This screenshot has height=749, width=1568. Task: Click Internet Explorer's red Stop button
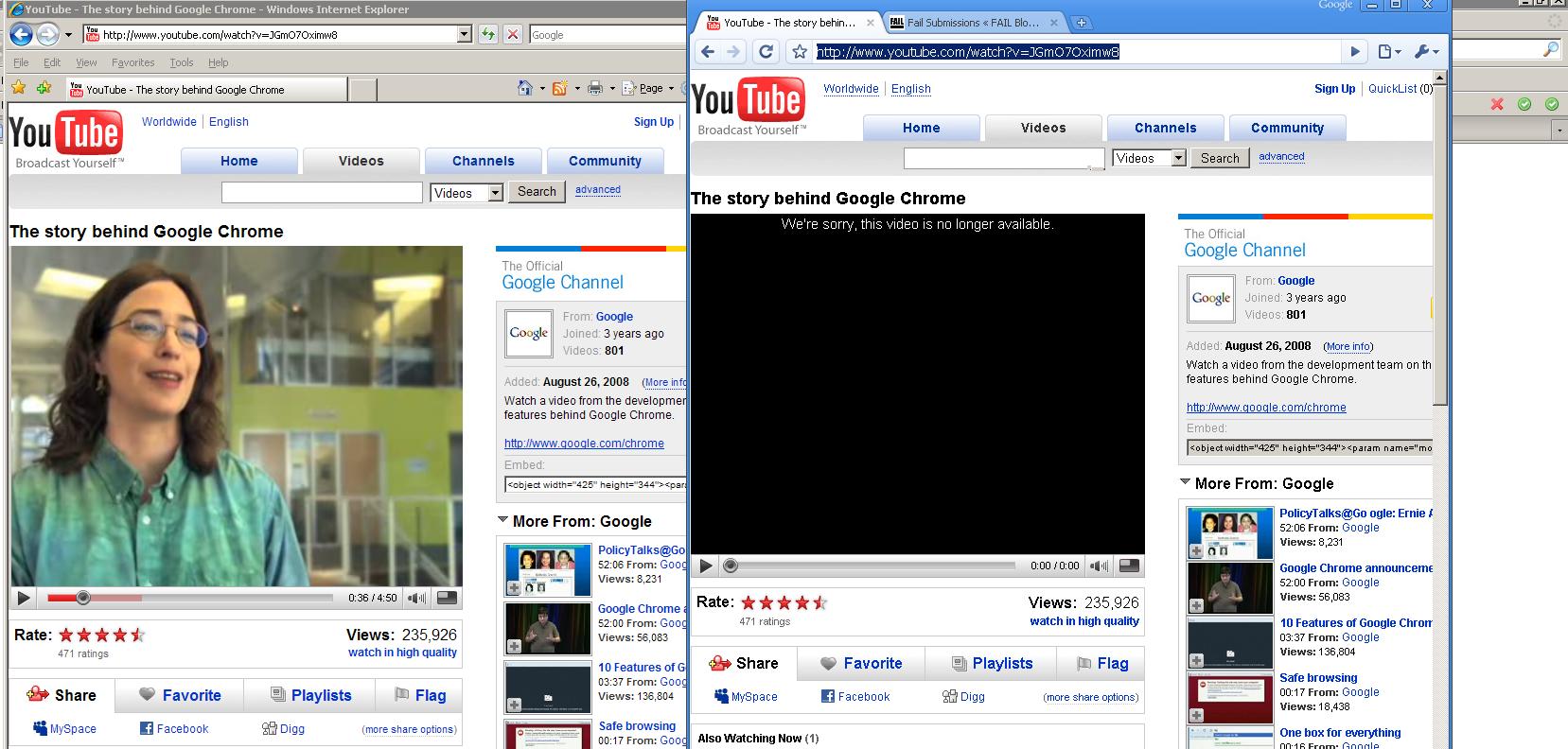(x=512, y=35)
